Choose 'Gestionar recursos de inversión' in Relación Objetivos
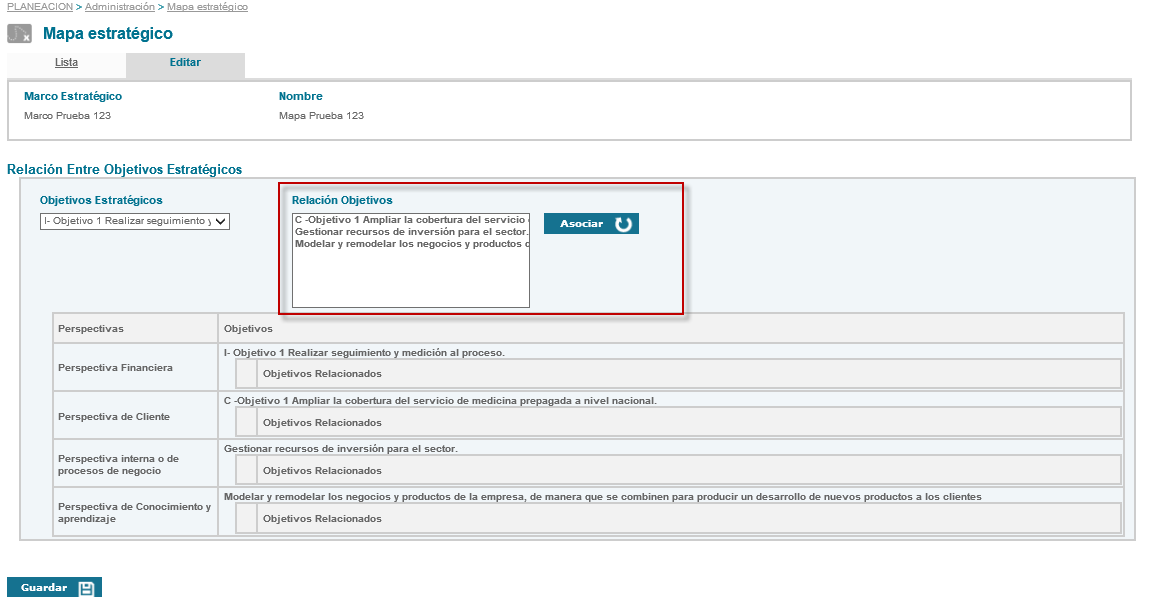This screenshot has width=1149, height=601. click(410, 231)
